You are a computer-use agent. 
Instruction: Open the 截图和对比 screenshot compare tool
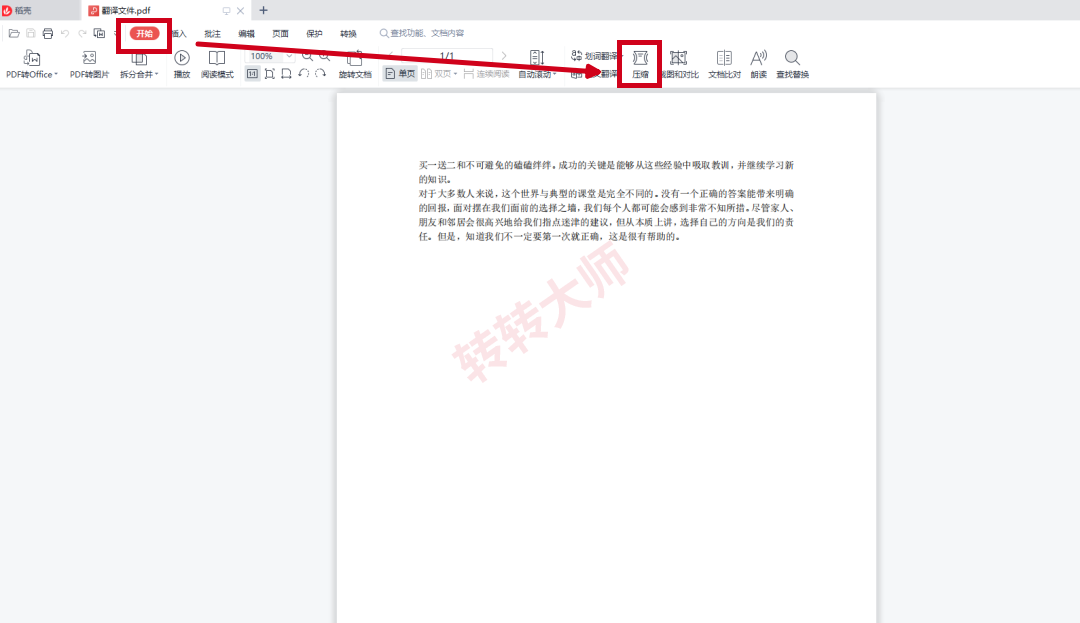(679, 64)
